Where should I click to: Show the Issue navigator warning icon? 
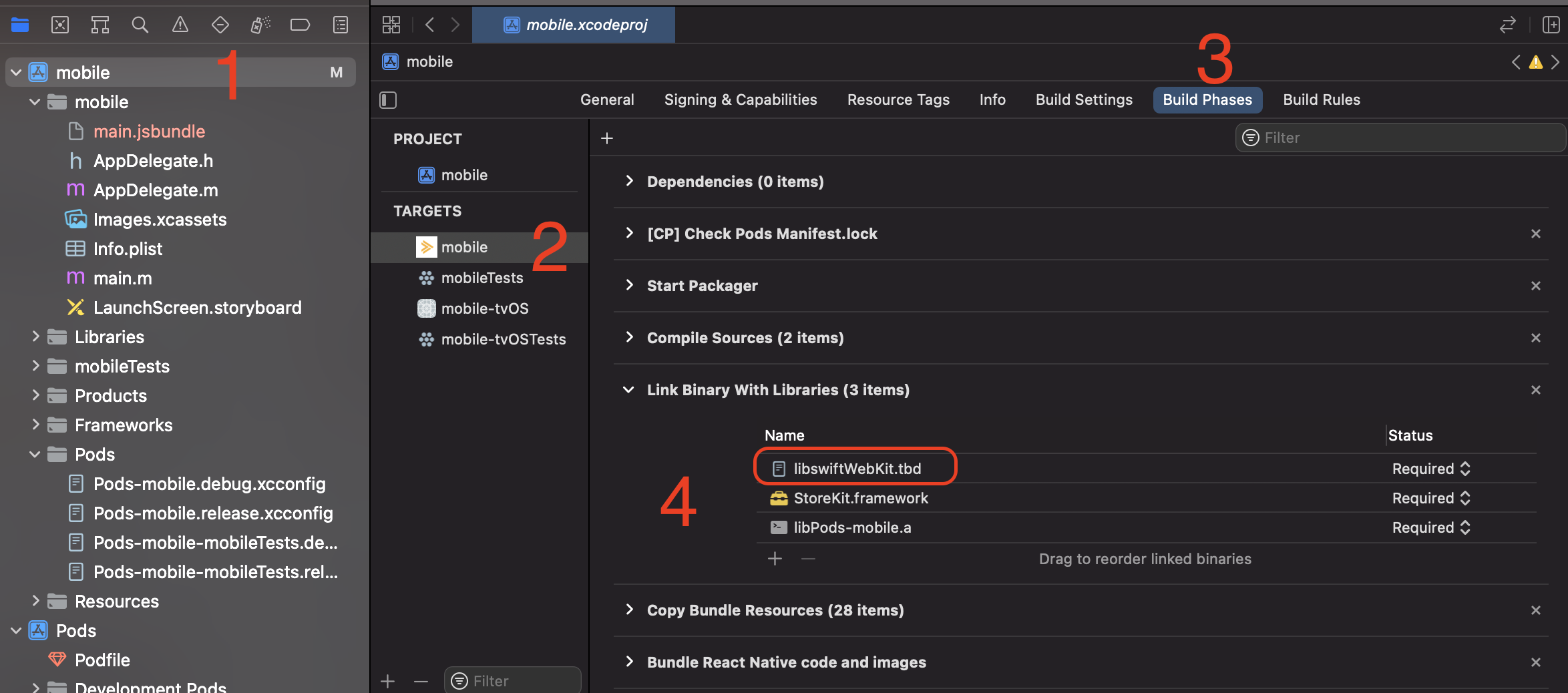(x=180, y=25)
